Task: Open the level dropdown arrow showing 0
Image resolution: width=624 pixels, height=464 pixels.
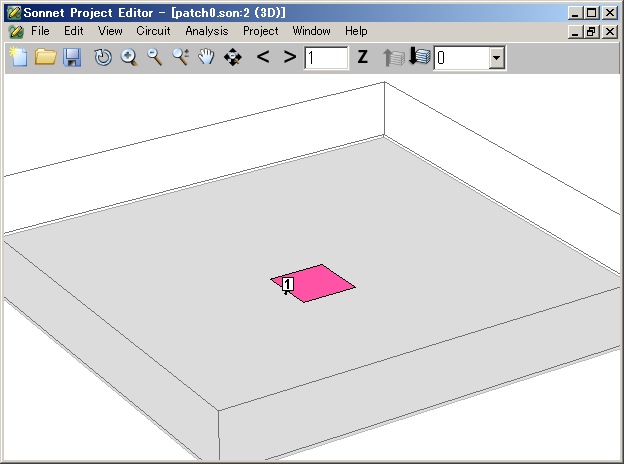Action: click(x=496, y=58)
